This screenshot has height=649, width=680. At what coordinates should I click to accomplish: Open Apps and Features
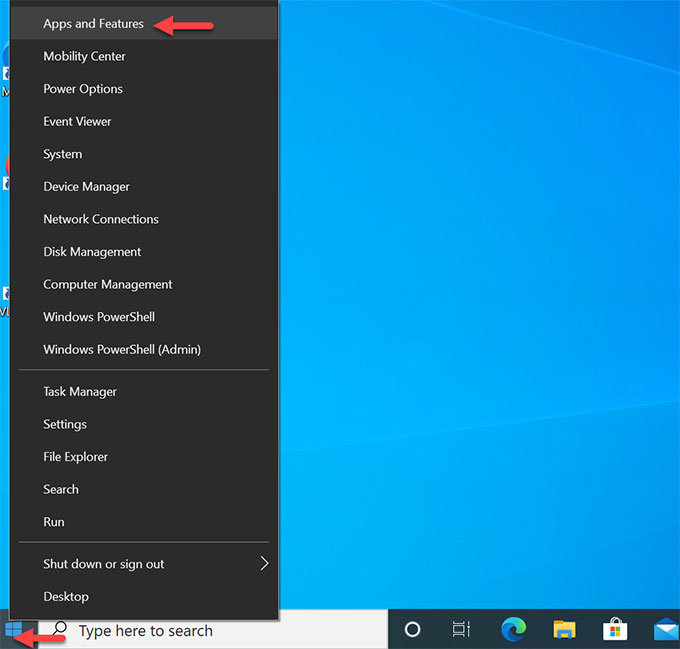click(144, 24)
